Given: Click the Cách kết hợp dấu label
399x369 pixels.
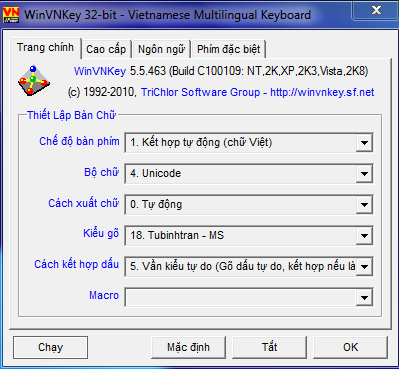Looking at the screenshot, I should [77, 264].
